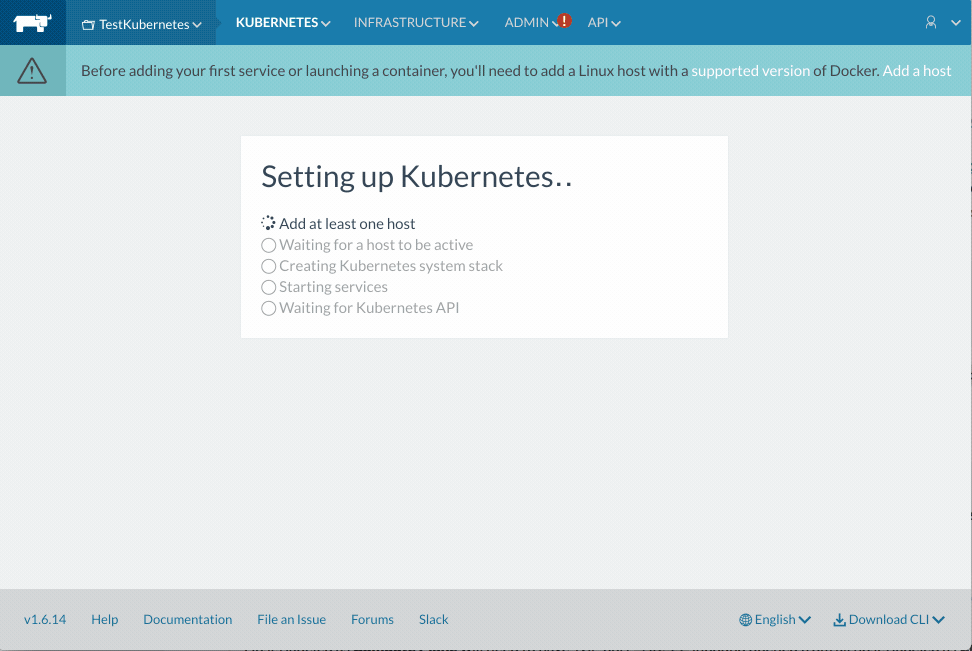Click the folder icon beside TestKubernetes

pos(88,25)
